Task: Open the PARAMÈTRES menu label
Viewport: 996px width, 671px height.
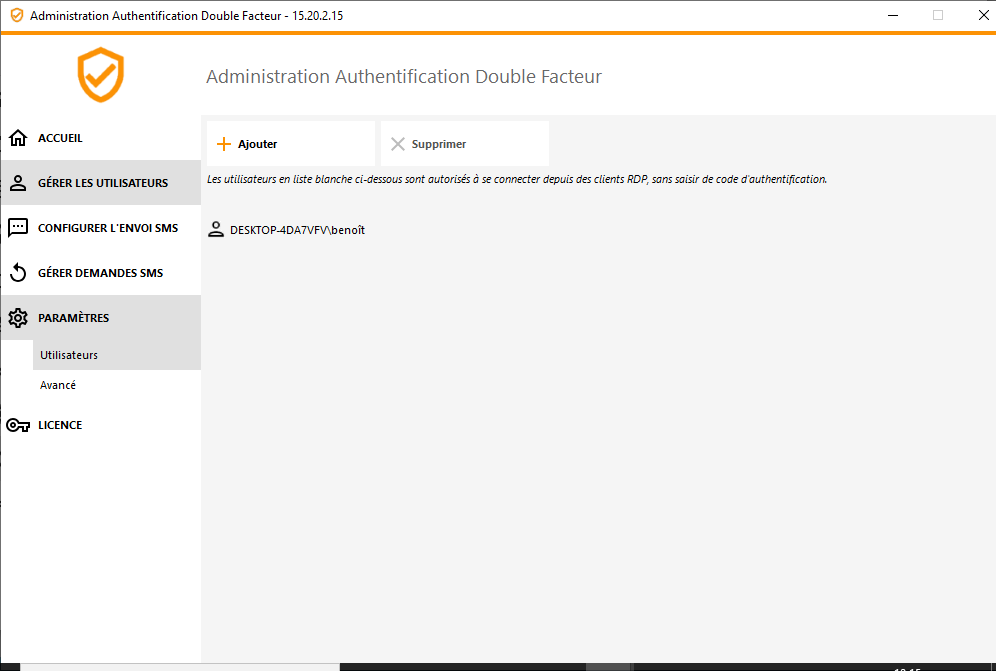Action: (x=74, y=318)
